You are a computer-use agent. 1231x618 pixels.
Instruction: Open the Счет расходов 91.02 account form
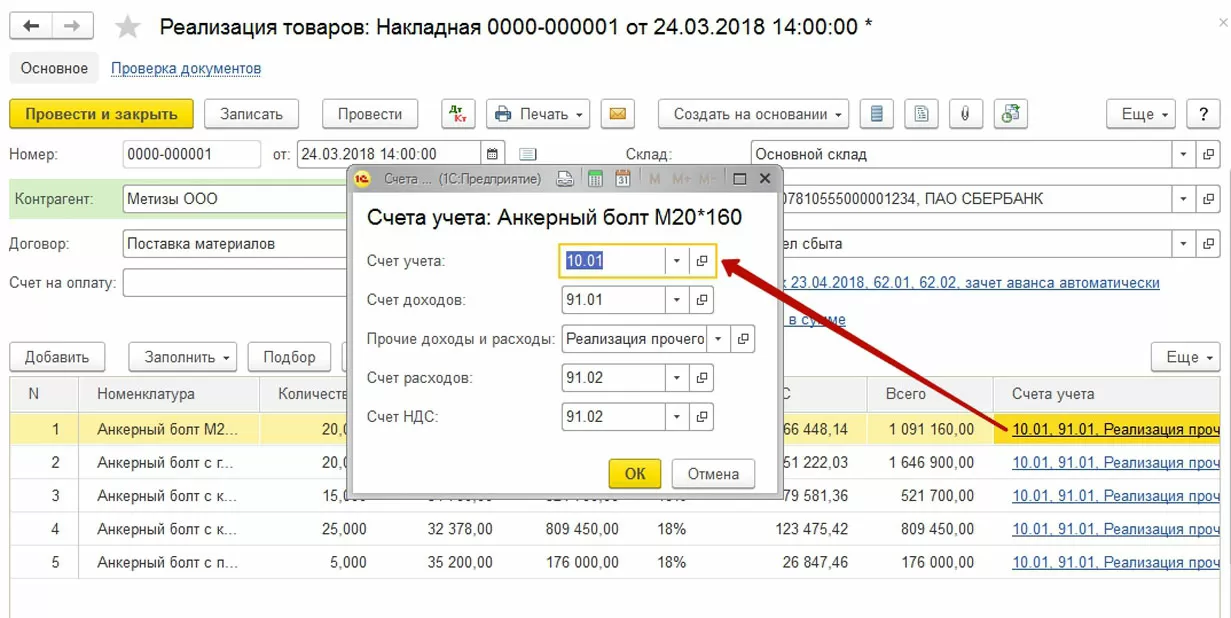tap(702, 378)
